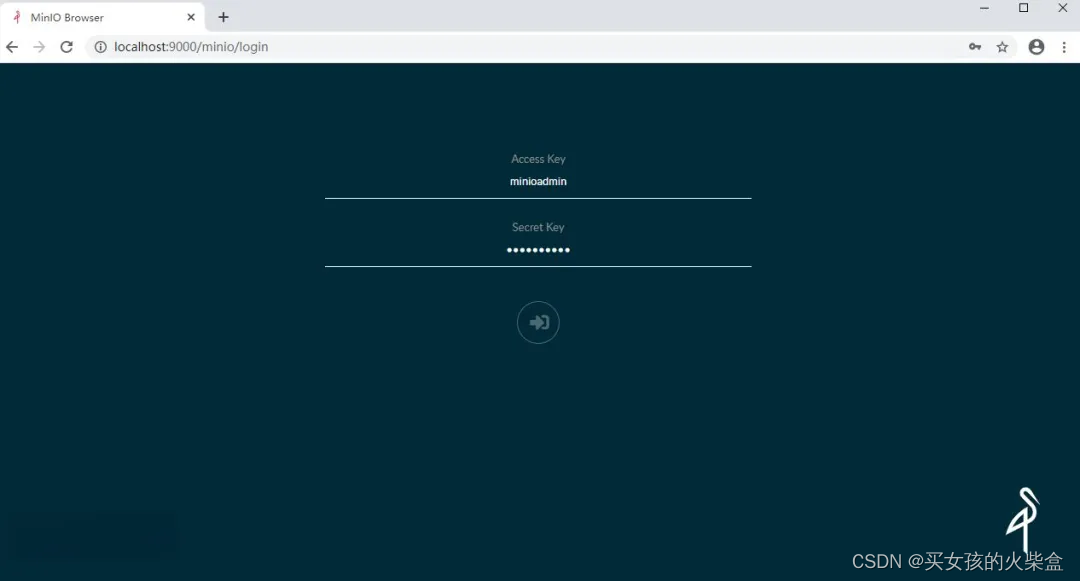Click the minioadmin text in Access Key
The height and width of the screenshot is (581, 1080).
(538, 181)
